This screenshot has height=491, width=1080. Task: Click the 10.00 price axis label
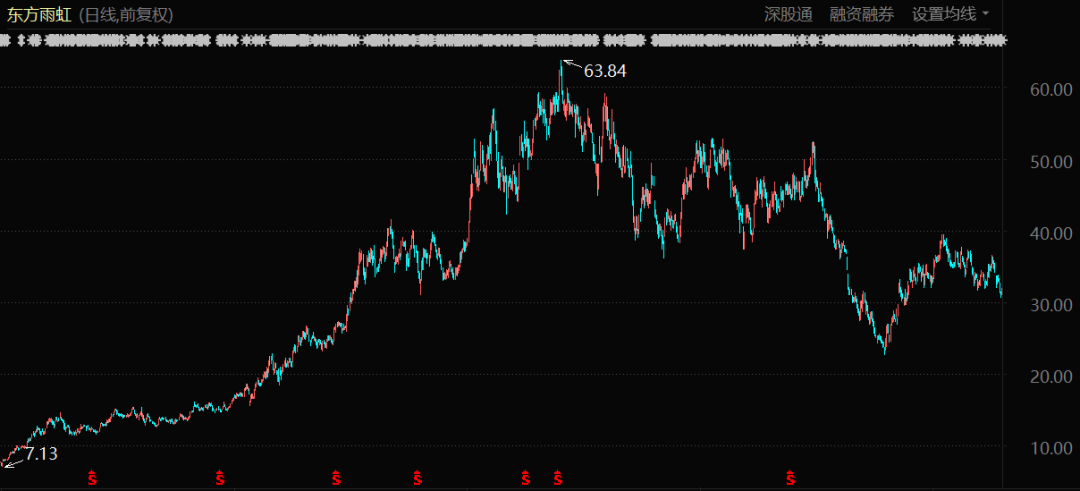click(1050, 448)
